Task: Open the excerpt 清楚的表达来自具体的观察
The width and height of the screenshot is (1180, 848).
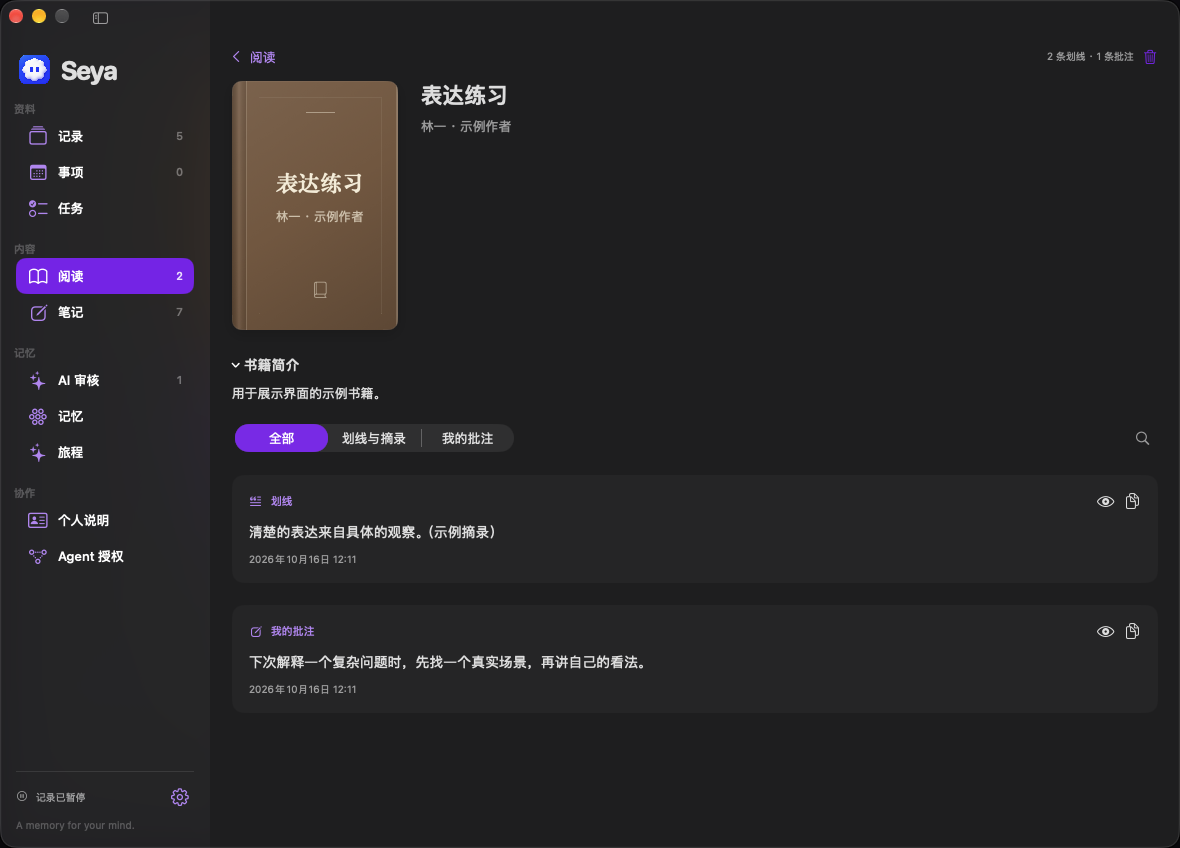Action: pyautogui.click(x=373, y=532)
